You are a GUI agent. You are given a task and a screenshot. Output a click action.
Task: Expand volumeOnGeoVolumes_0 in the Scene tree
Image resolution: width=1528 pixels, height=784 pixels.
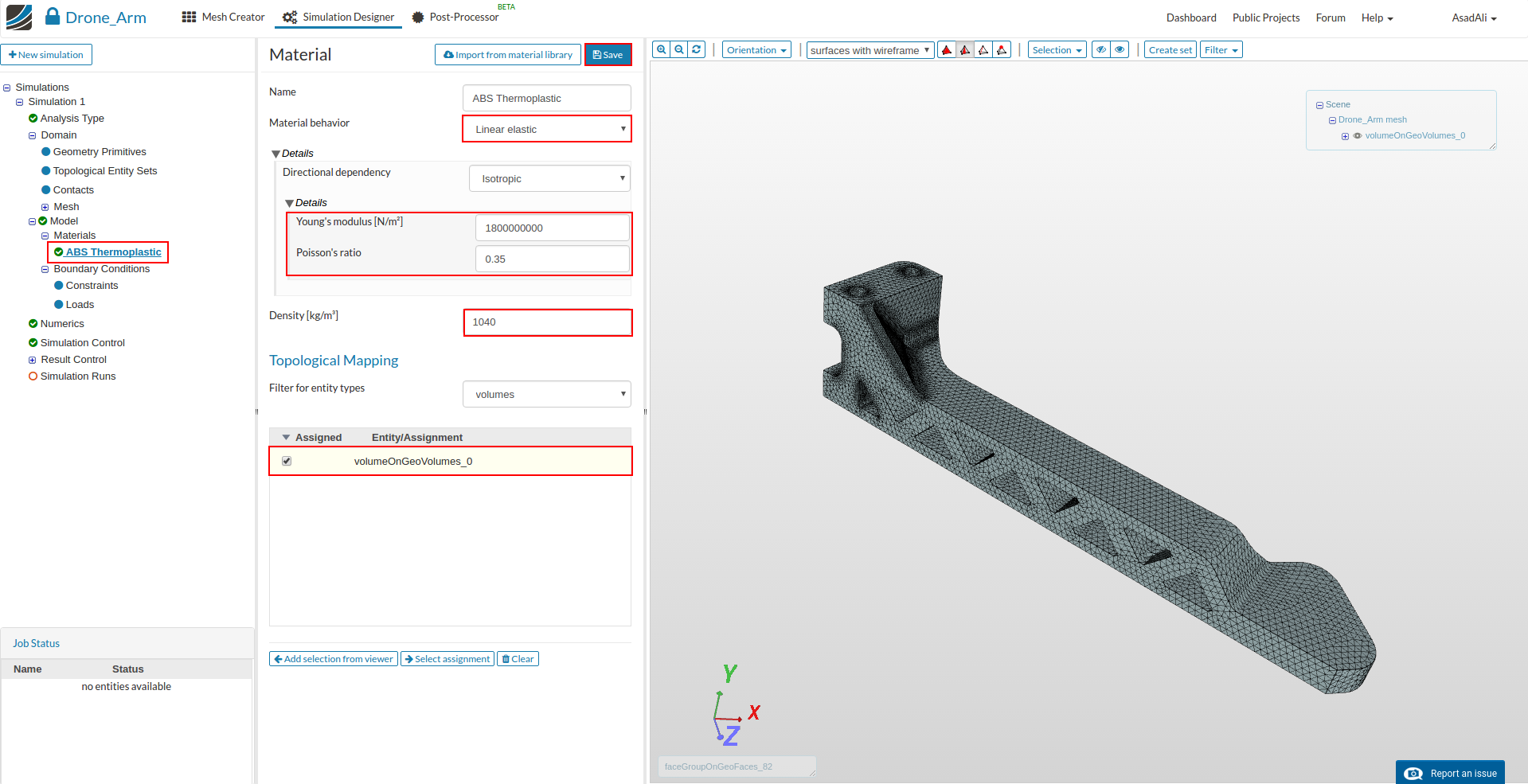tap(1345, 137)
